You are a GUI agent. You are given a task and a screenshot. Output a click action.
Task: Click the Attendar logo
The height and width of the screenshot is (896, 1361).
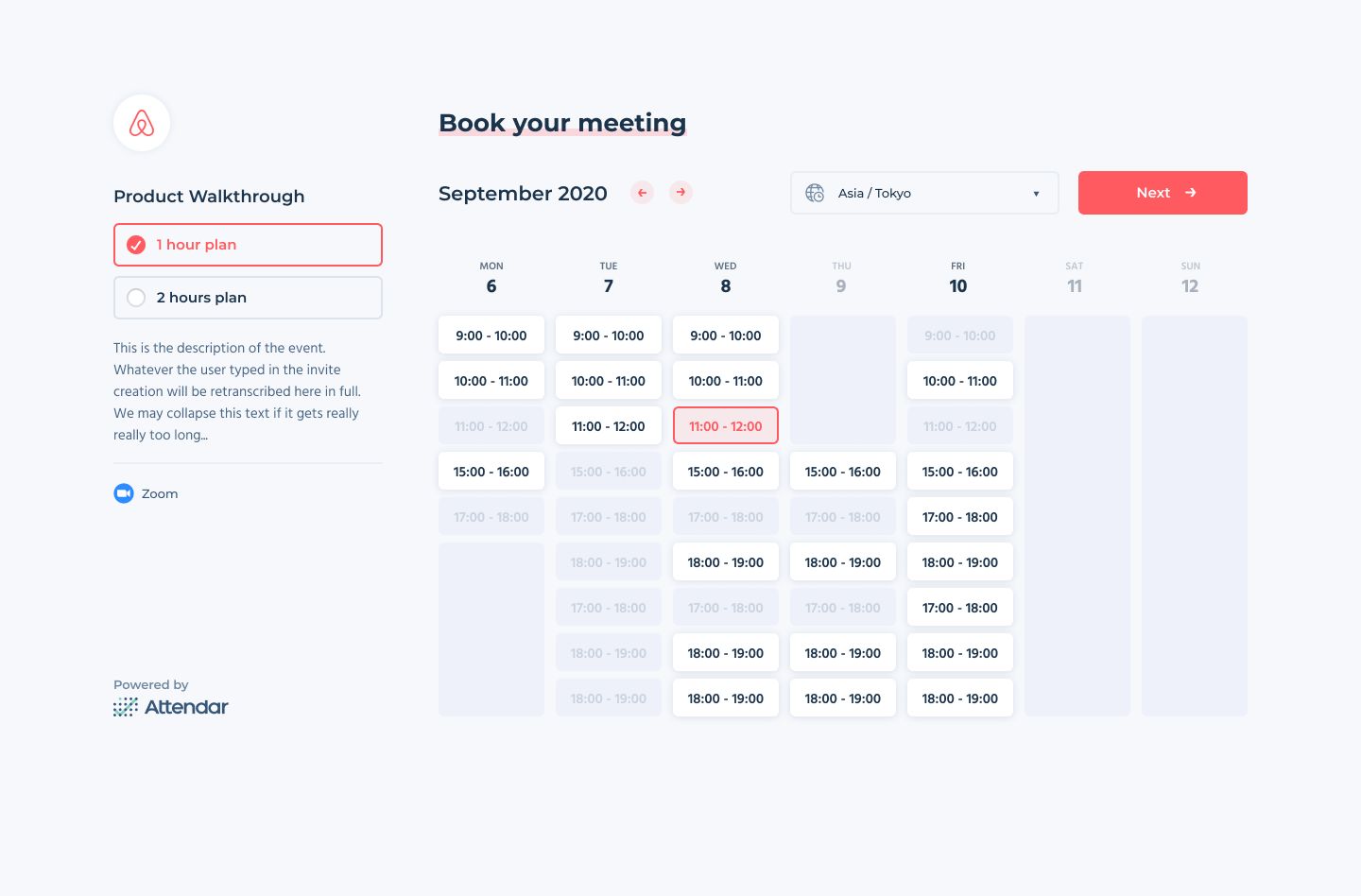tap(171, 707)
